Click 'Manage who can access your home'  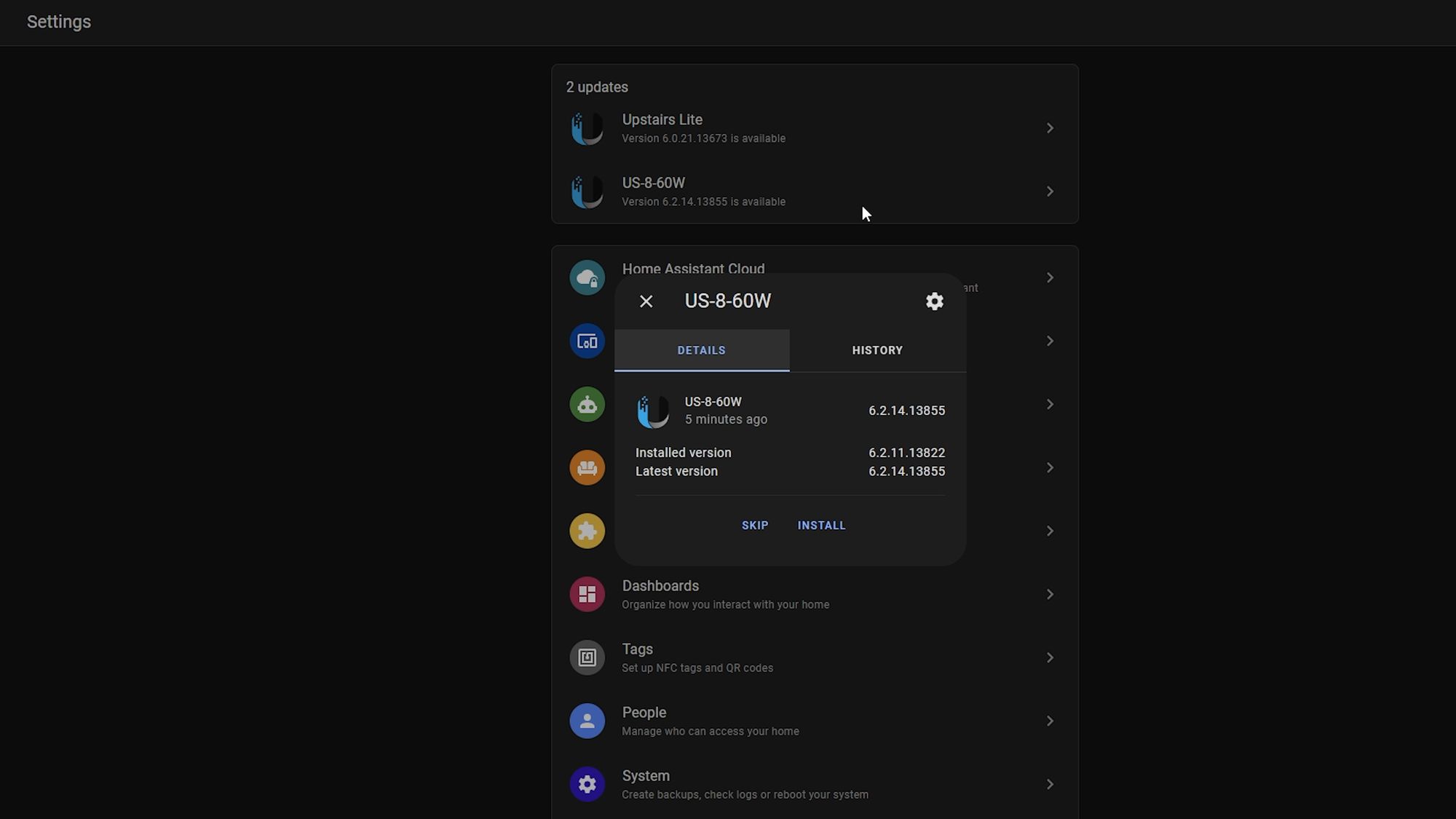(711, 732)
